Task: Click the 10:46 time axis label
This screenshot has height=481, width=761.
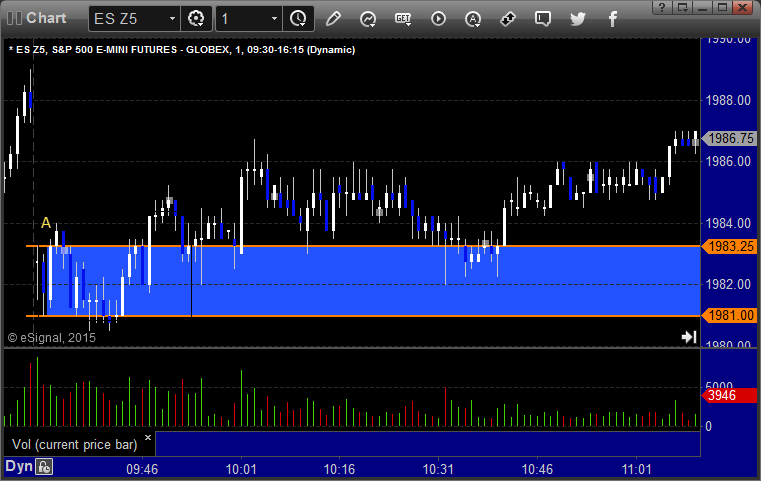Action: [537, 469]
